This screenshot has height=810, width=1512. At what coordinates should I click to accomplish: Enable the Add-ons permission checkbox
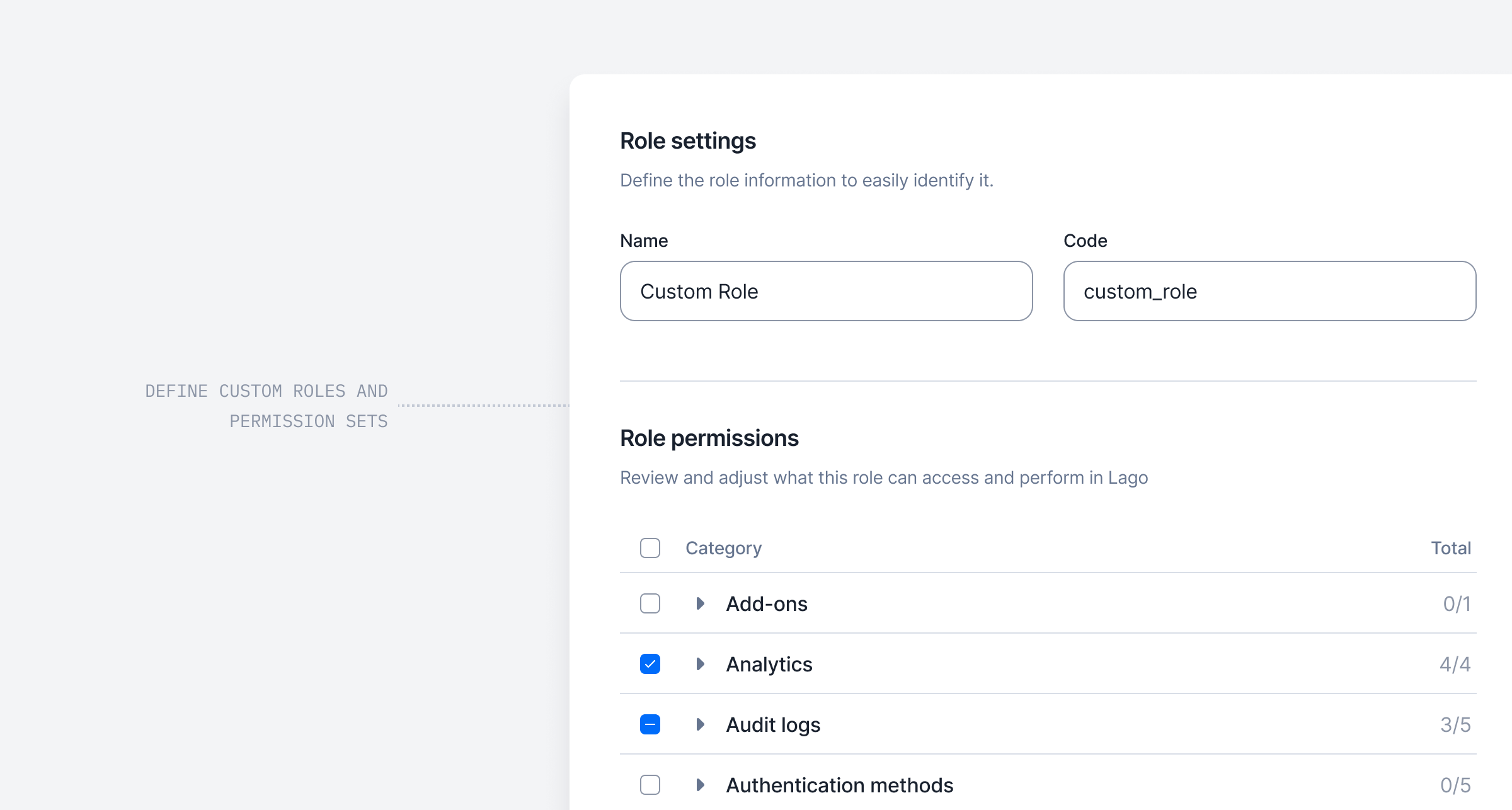tap(650, 603)
